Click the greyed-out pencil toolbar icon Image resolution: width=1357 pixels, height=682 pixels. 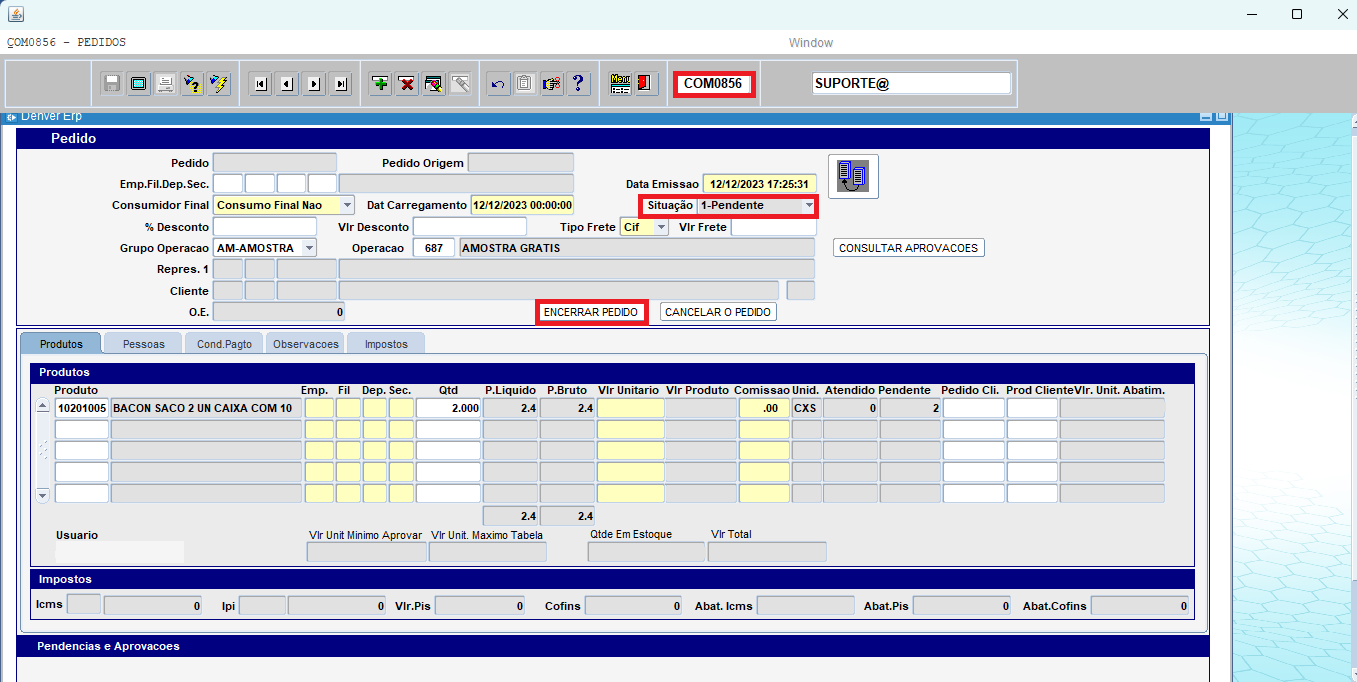point(459,84)
